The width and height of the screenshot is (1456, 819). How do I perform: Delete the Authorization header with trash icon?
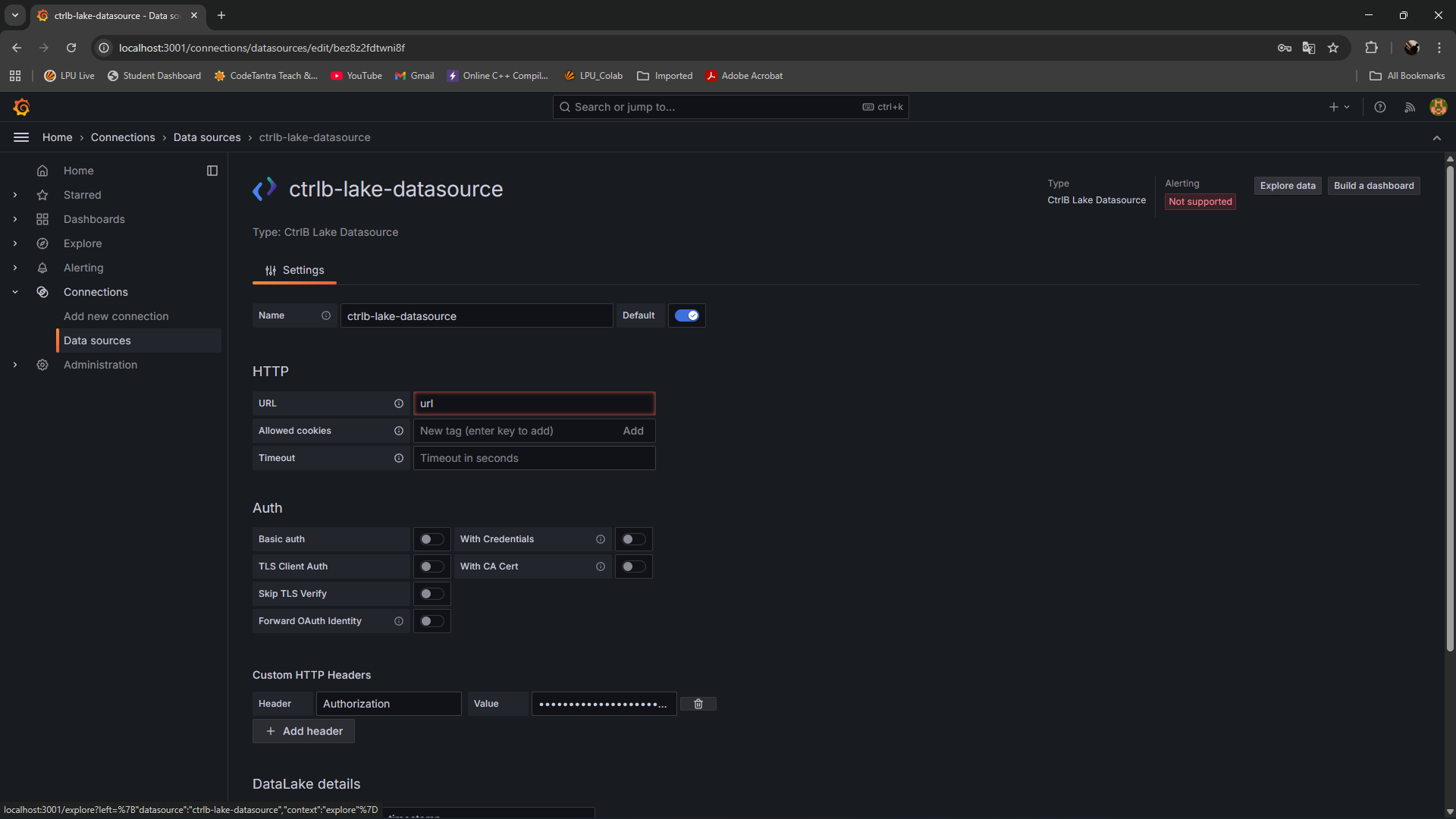(698, 704)
